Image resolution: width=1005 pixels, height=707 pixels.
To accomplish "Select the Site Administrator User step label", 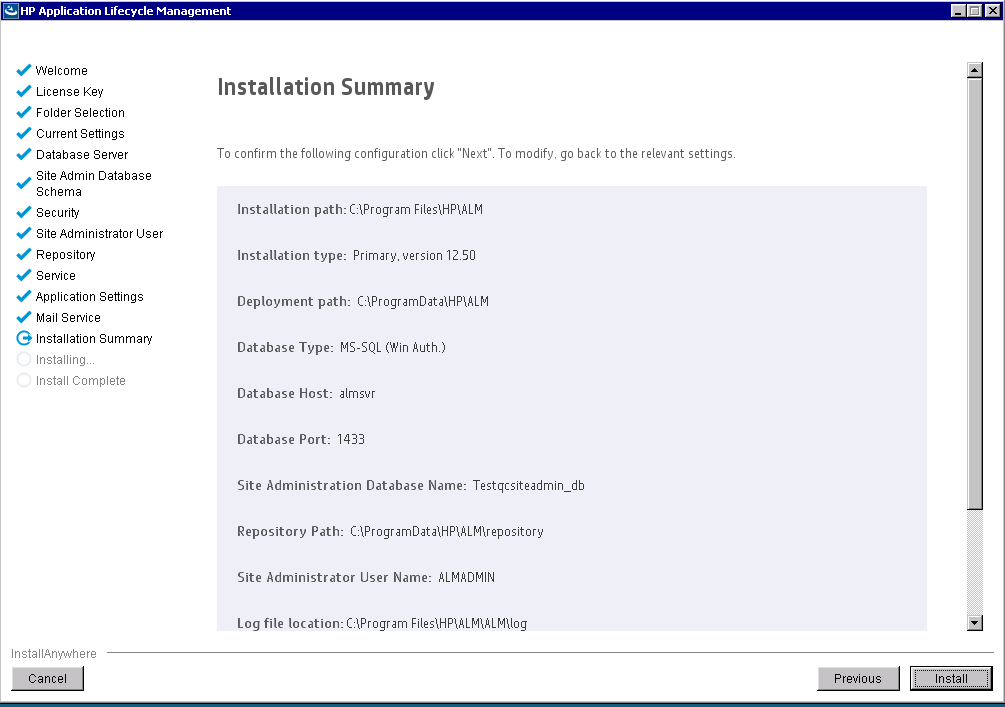I will (99, 234).
